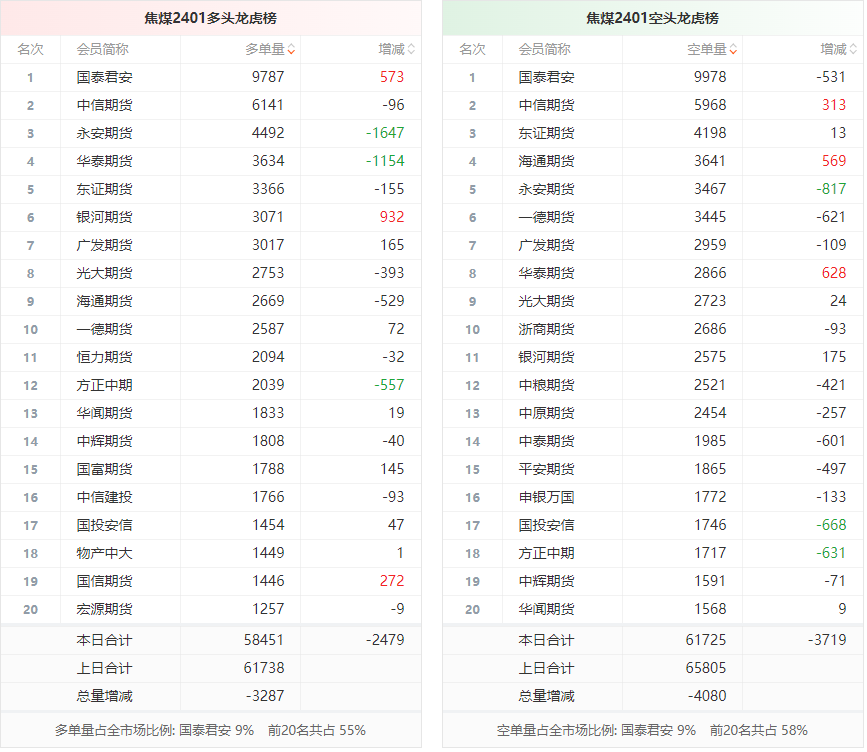
Task: Select 国投安信 in the short table
Action: click(x=546, y=525)
